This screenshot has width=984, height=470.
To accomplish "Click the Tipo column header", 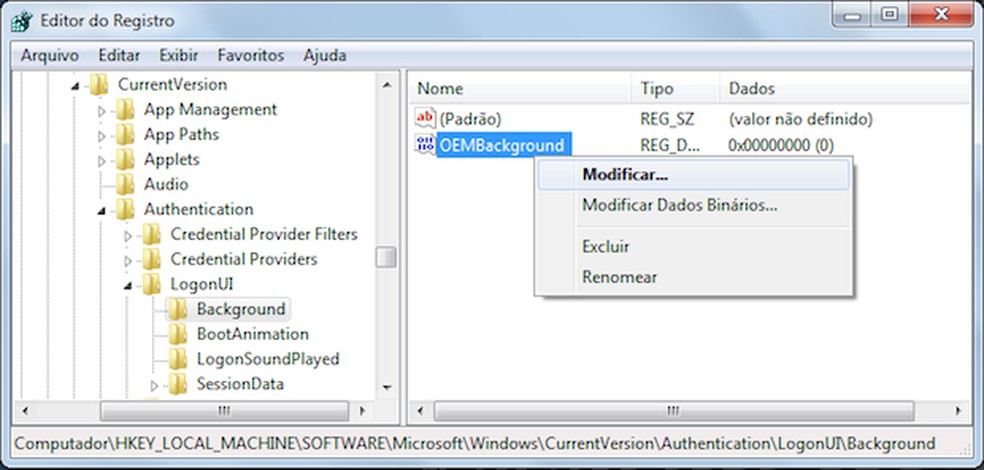I will (675, 88).
